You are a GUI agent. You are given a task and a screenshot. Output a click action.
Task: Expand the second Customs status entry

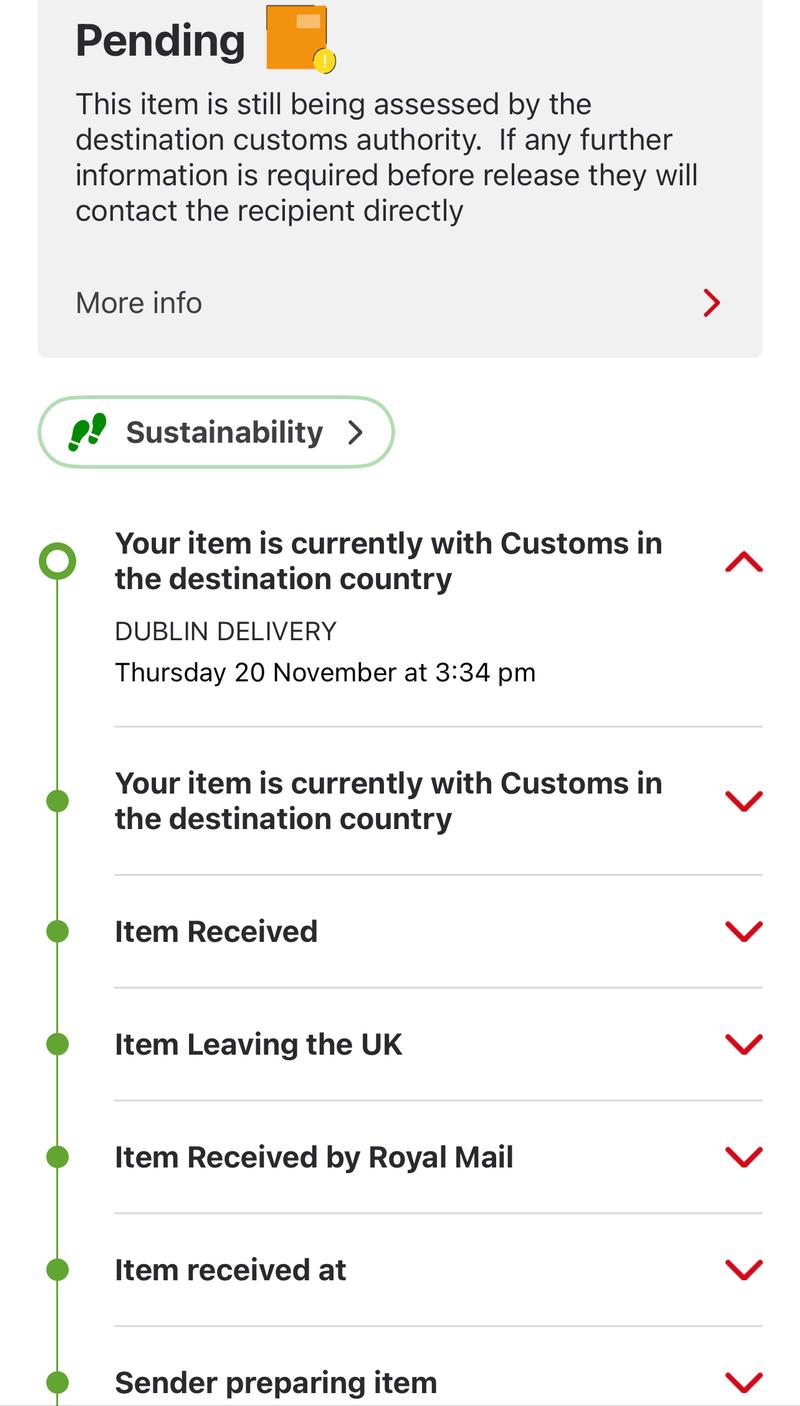pos(743,801)
